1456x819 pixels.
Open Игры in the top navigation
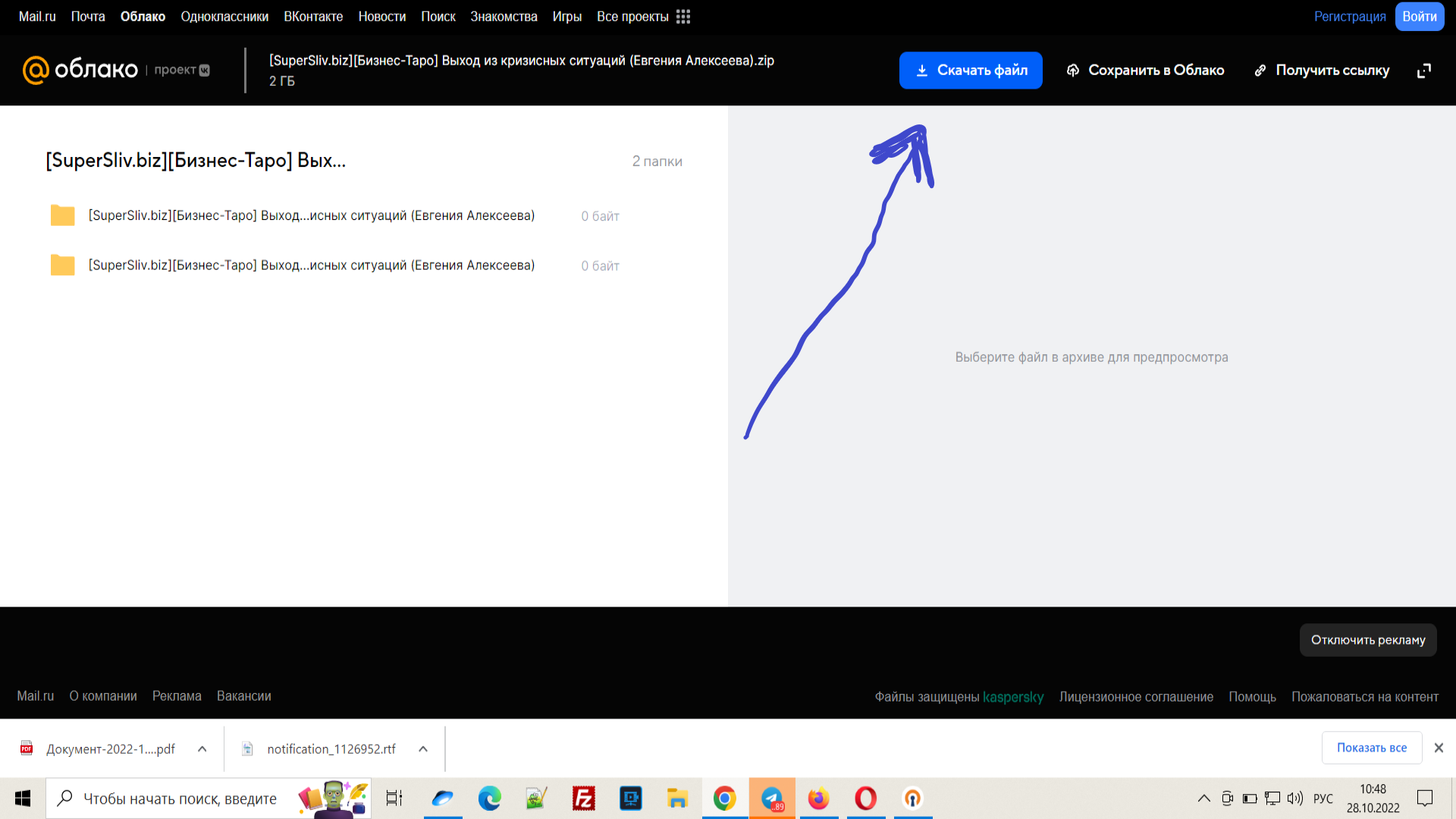point(567,17)
